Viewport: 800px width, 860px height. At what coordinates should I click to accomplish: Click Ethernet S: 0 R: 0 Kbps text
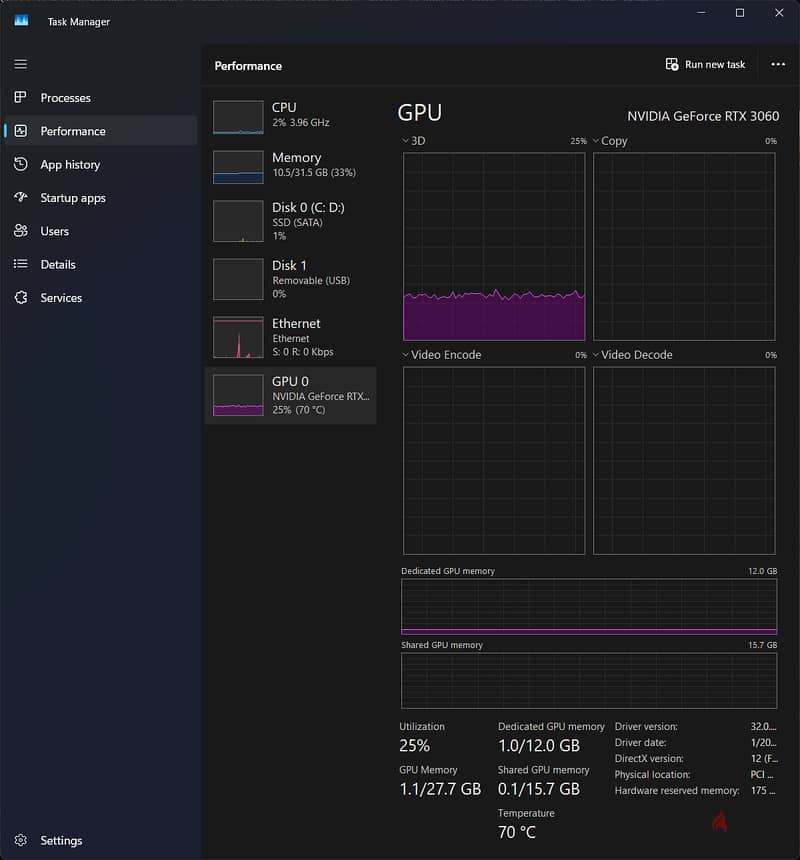point(303,352)
